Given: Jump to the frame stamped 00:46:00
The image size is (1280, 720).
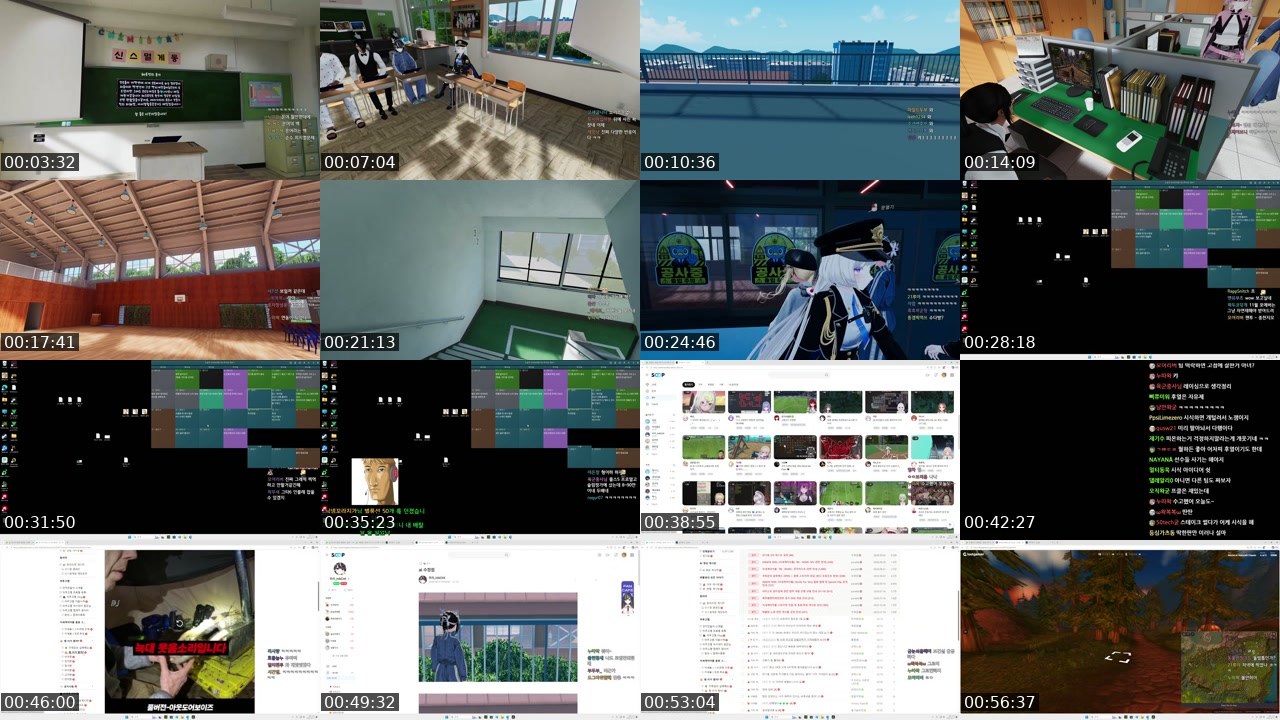Looking at the screenshot, I should [160, 630].
